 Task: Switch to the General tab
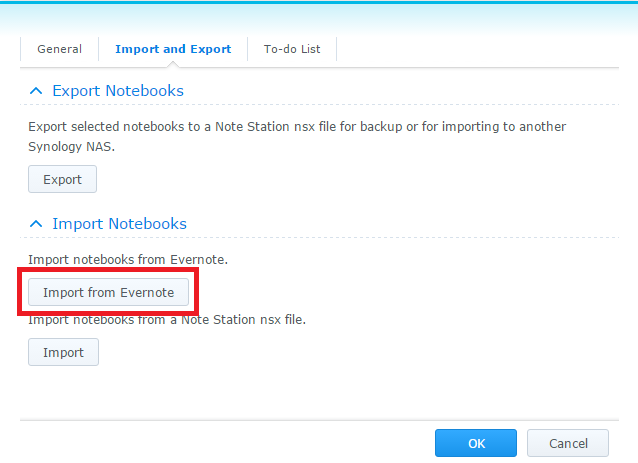[59, 49]
